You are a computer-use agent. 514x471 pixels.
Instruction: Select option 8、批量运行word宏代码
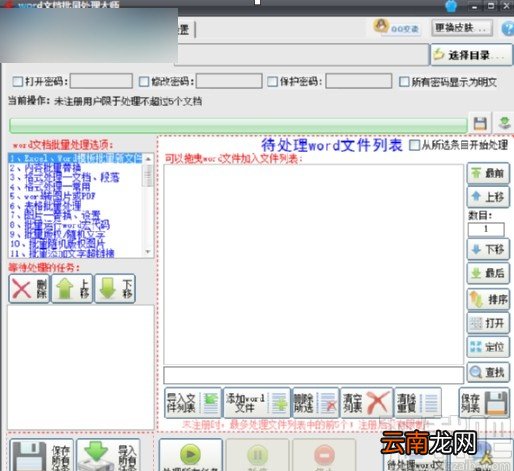pyautogui.click(x=60, y=224)
